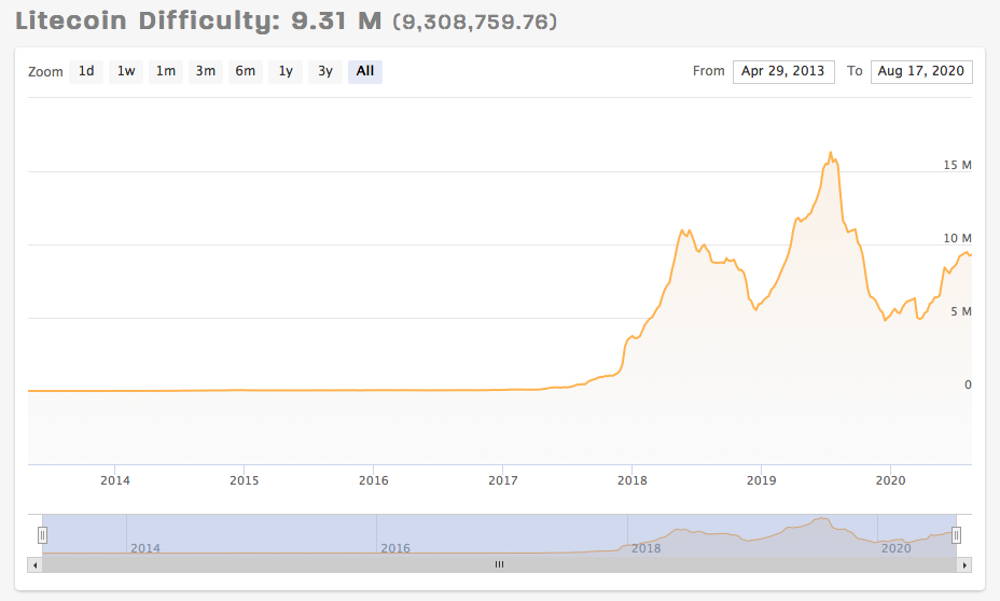Viewport: 1000px width, 601px height.
Task: Click the 10 M y-axis label
Action: [957, 238]
